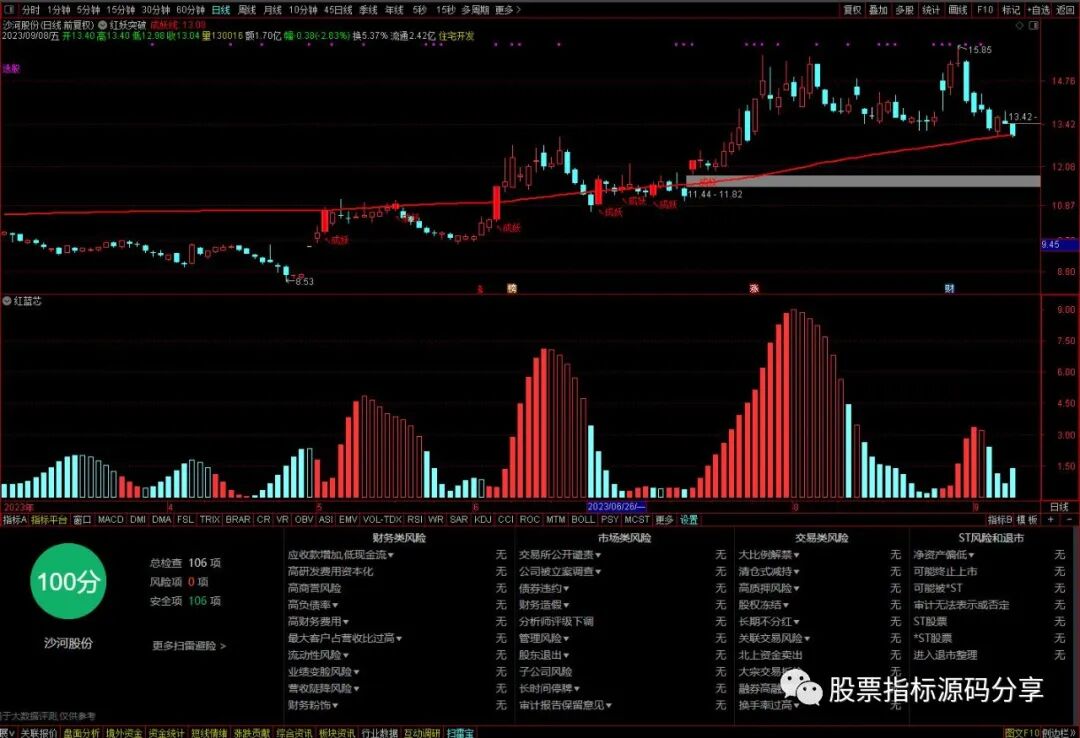
Task: Open 设置 indicator settings
Action: [689, 520]
